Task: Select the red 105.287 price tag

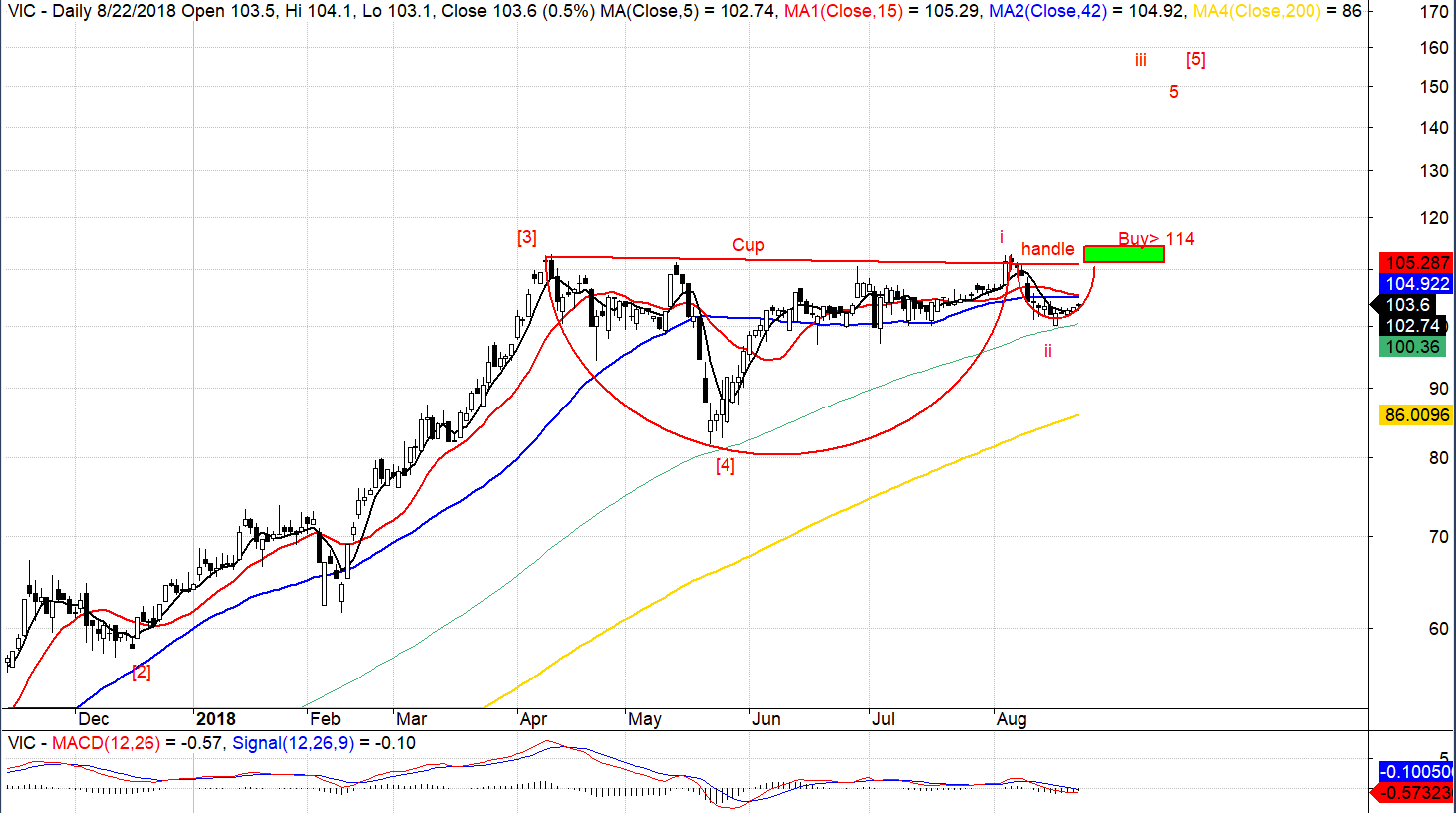Action: (x=1415, y=263)
